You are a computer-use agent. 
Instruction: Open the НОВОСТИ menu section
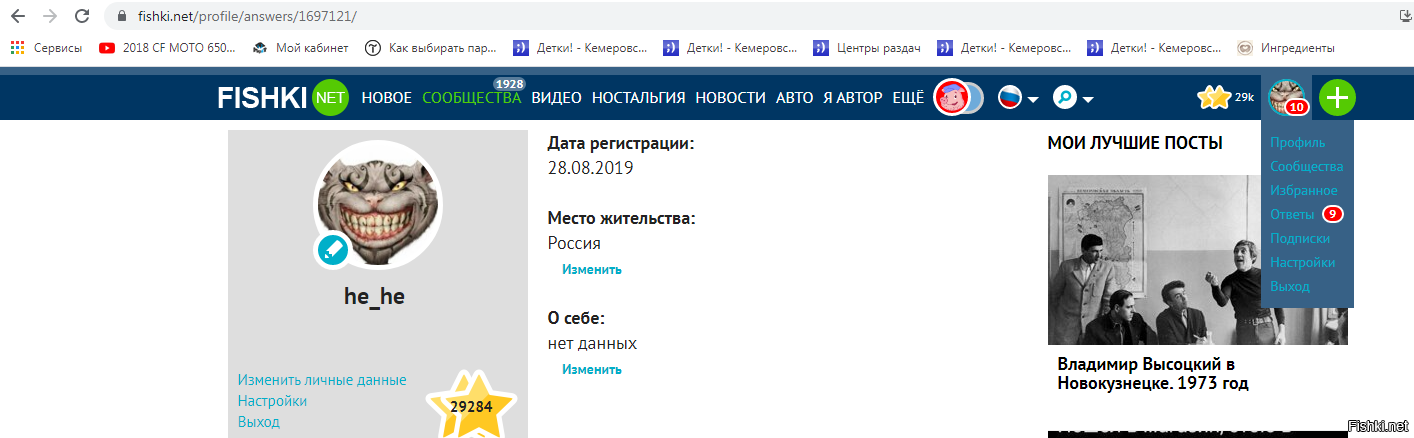(x=731, y=98)
